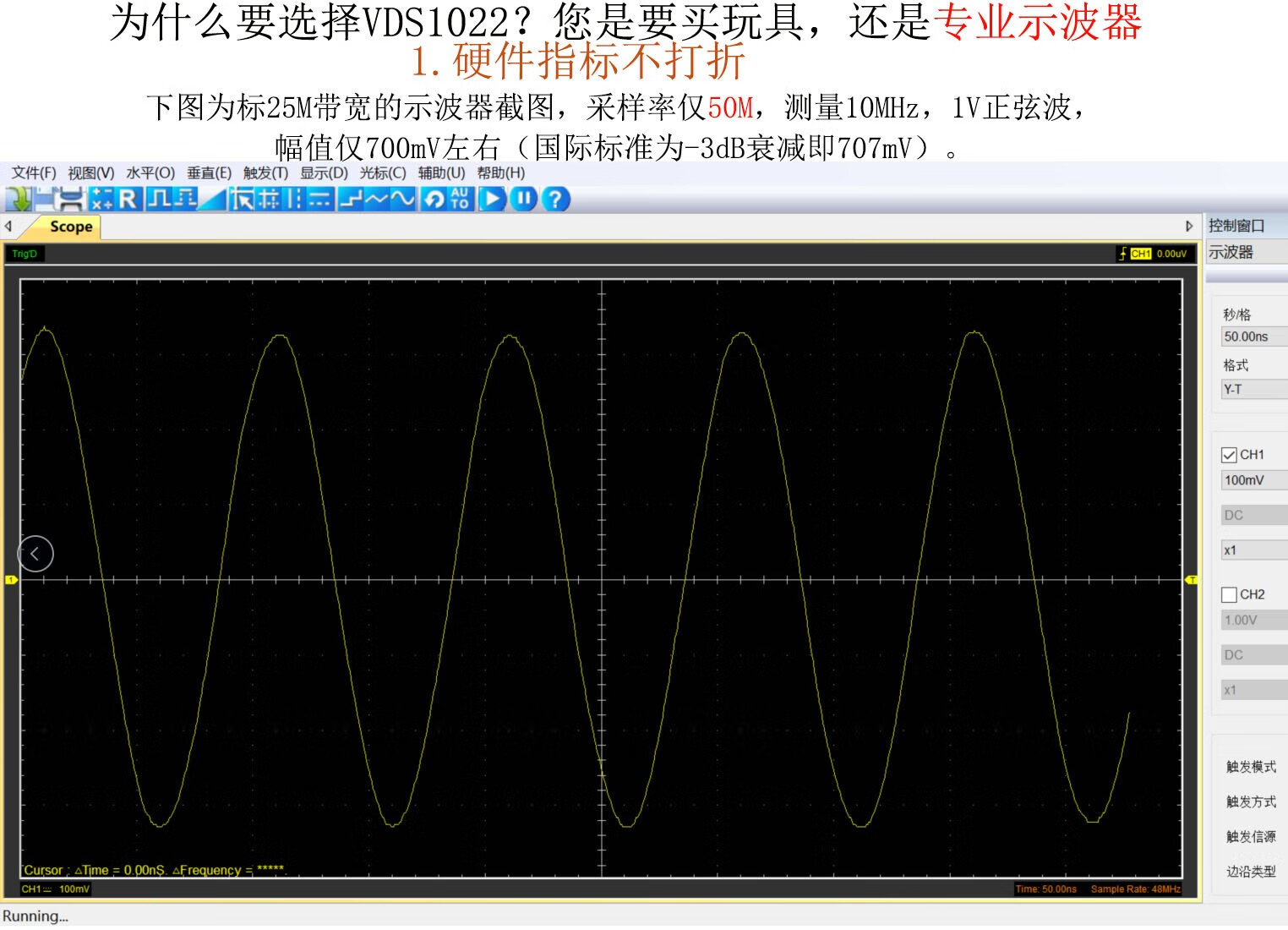Enable the CH2 channel checkbox
This screenshot has height=930, width=1288.
[1230, 594]
